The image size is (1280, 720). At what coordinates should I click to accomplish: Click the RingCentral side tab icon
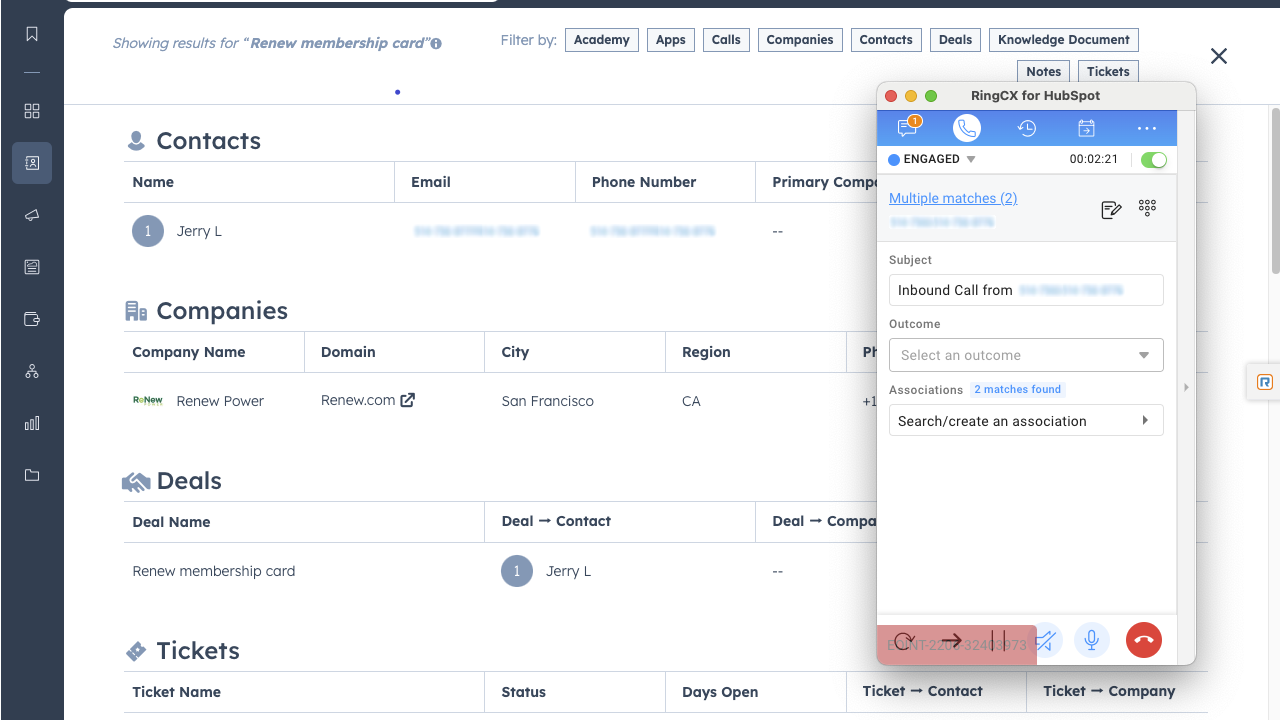tap(1265, 382)
